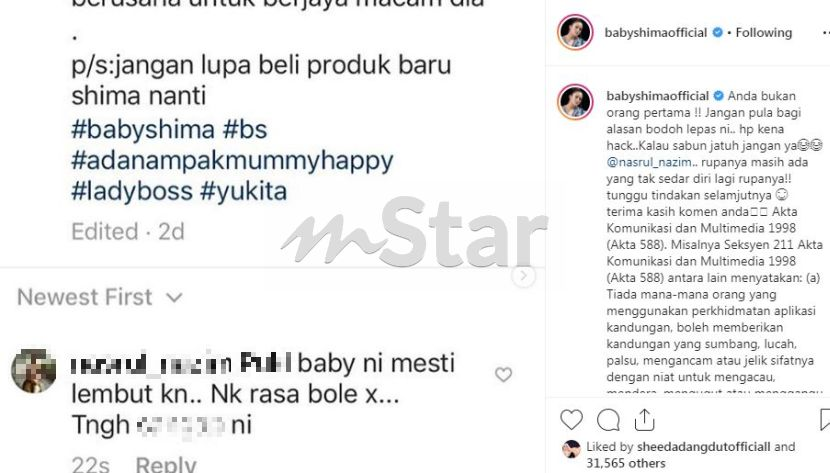This screenshot has width=830, height=473.
Task: Click babyshimaofficial header profile picture
Action: point(575,32)
